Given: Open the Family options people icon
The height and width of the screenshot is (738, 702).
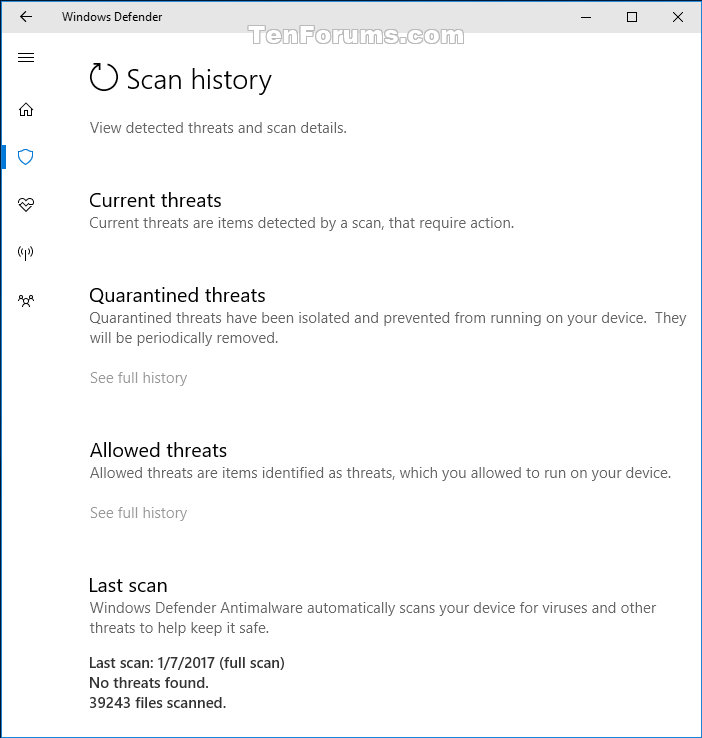Looking at the screenshot, I should pyautogui.click(x=26, y=300).
